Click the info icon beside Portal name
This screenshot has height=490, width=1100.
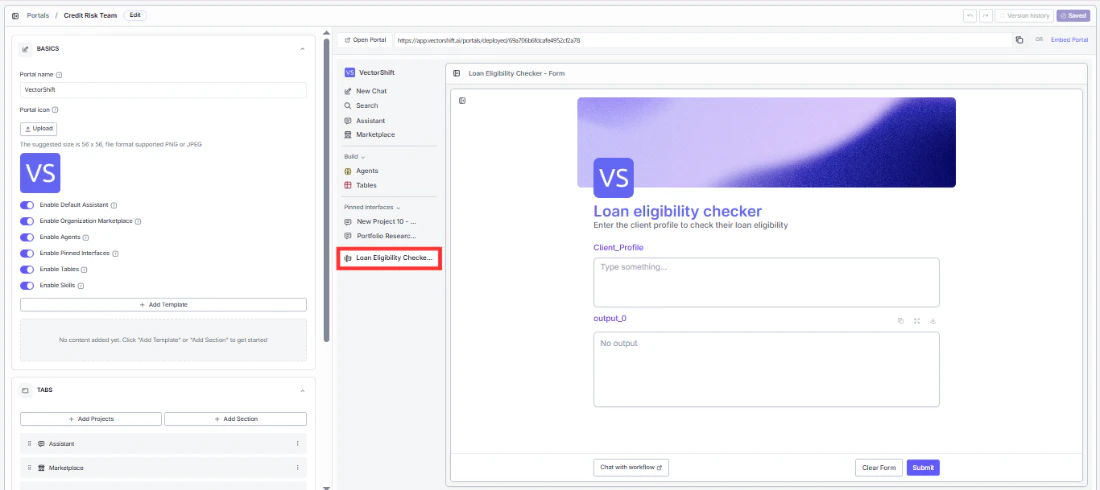coord(59,74)
